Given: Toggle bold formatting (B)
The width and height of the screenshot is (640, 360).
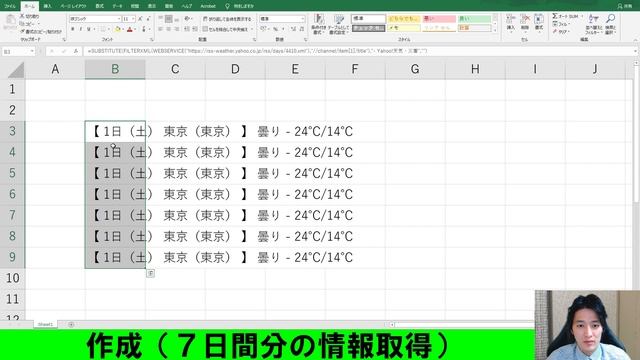Looking at the screenshot, I should click(73, 29).
